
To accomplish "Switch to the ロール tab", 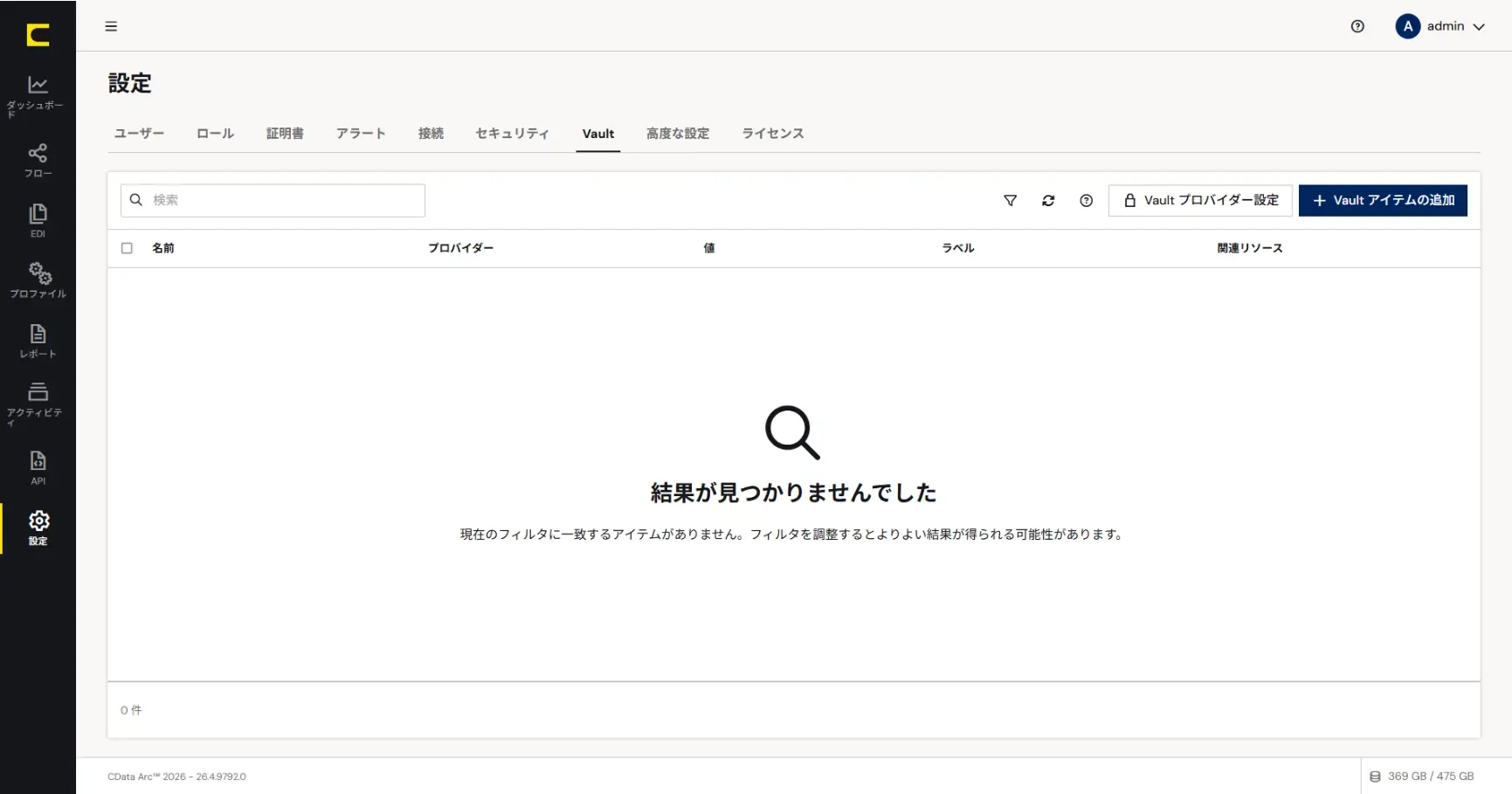I will [215, 134].
